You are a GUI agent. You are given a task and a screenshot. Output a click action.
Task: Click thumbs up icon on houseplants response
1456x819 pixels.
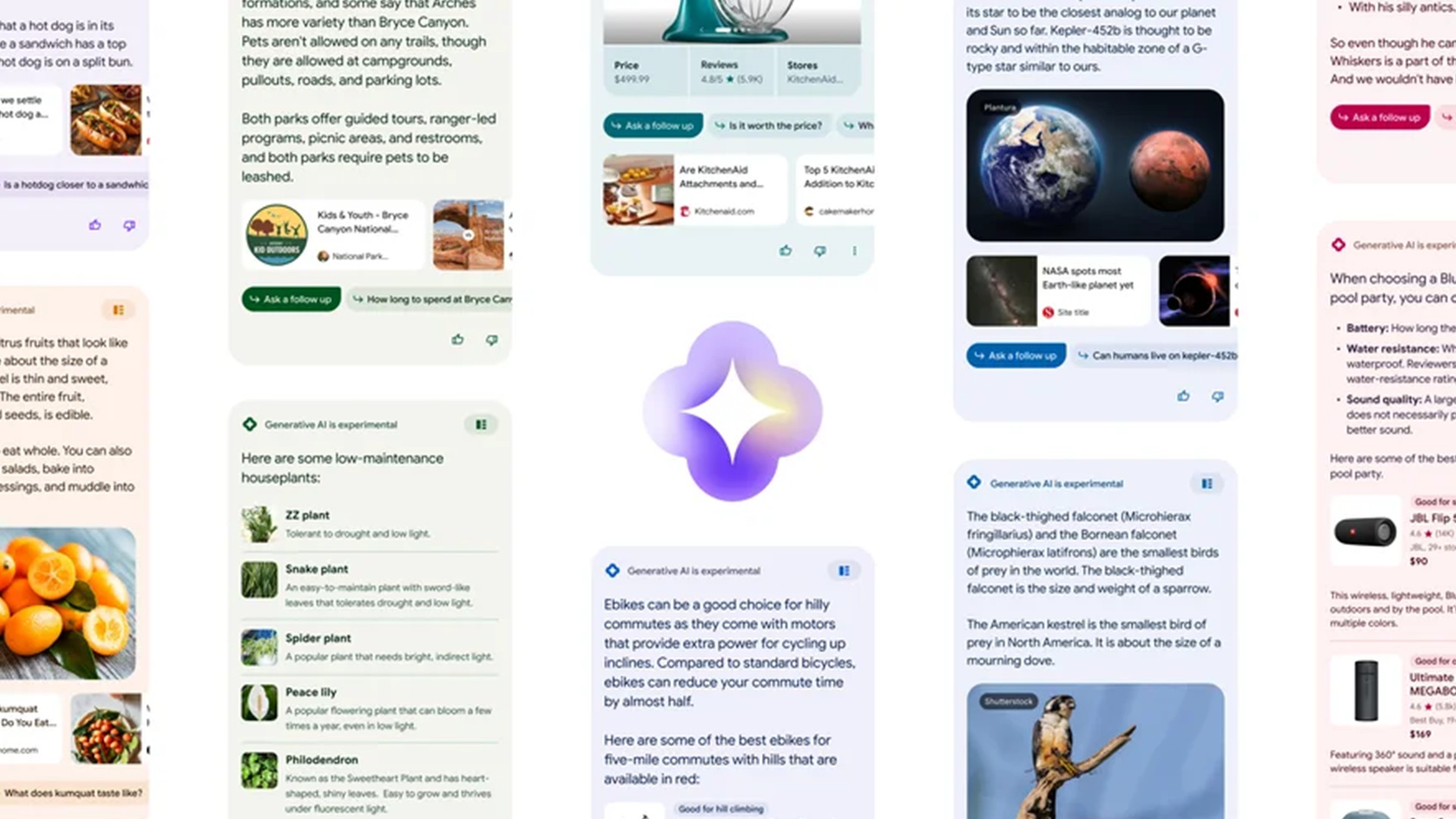coord(456,340)
